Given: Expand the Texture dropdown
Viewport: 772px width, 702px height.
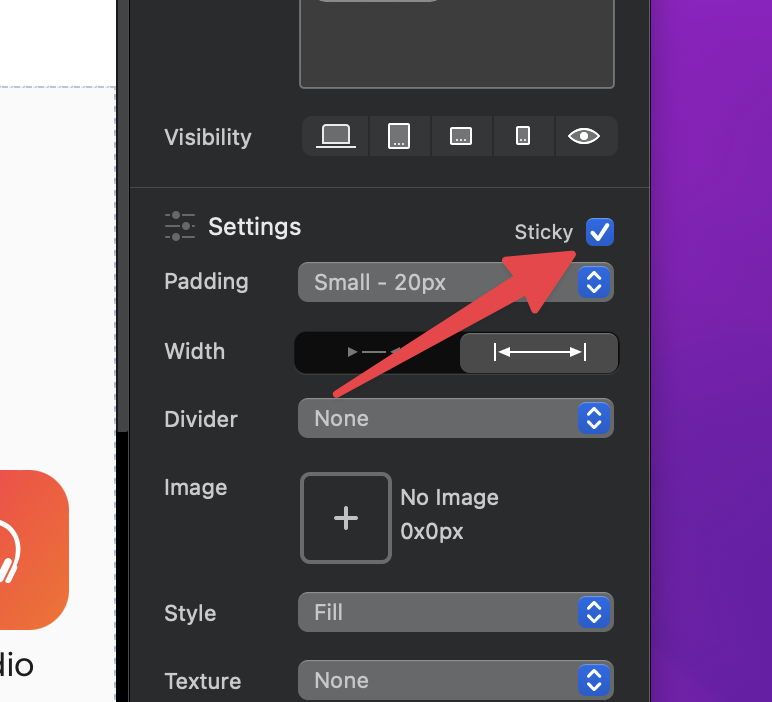Looking at the screenshot, I should 456,680.
